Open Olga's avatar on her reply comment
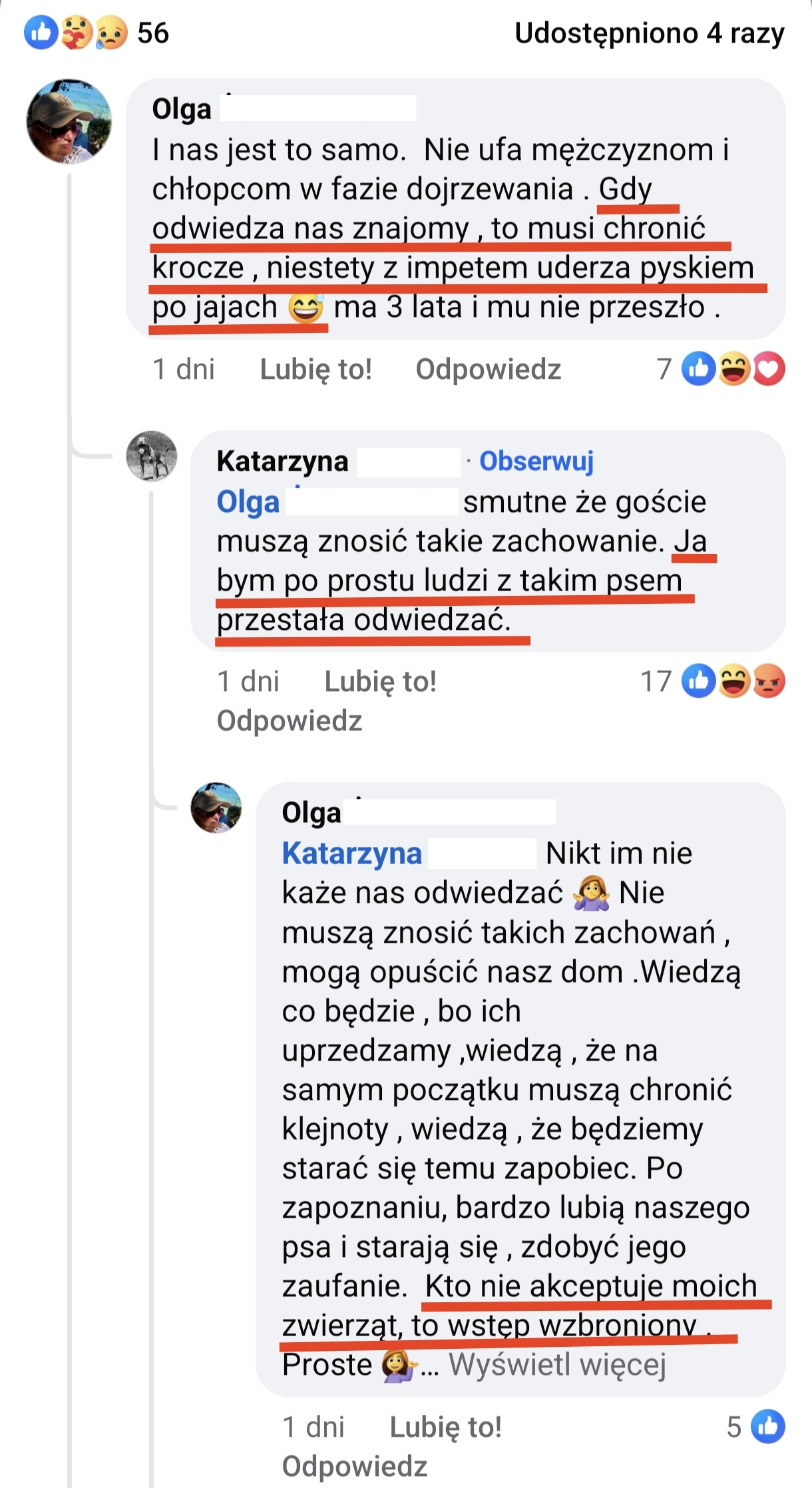 coord(216,808)
